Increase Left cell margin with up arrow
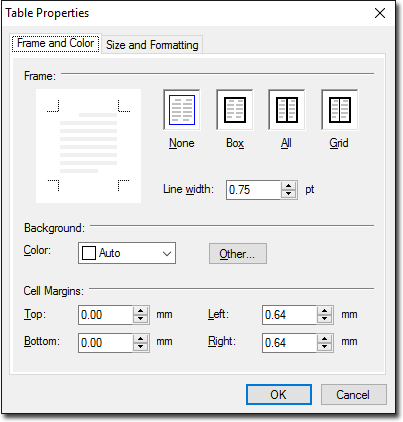This screenshot has height=422, width=403. tap(325, 311)
